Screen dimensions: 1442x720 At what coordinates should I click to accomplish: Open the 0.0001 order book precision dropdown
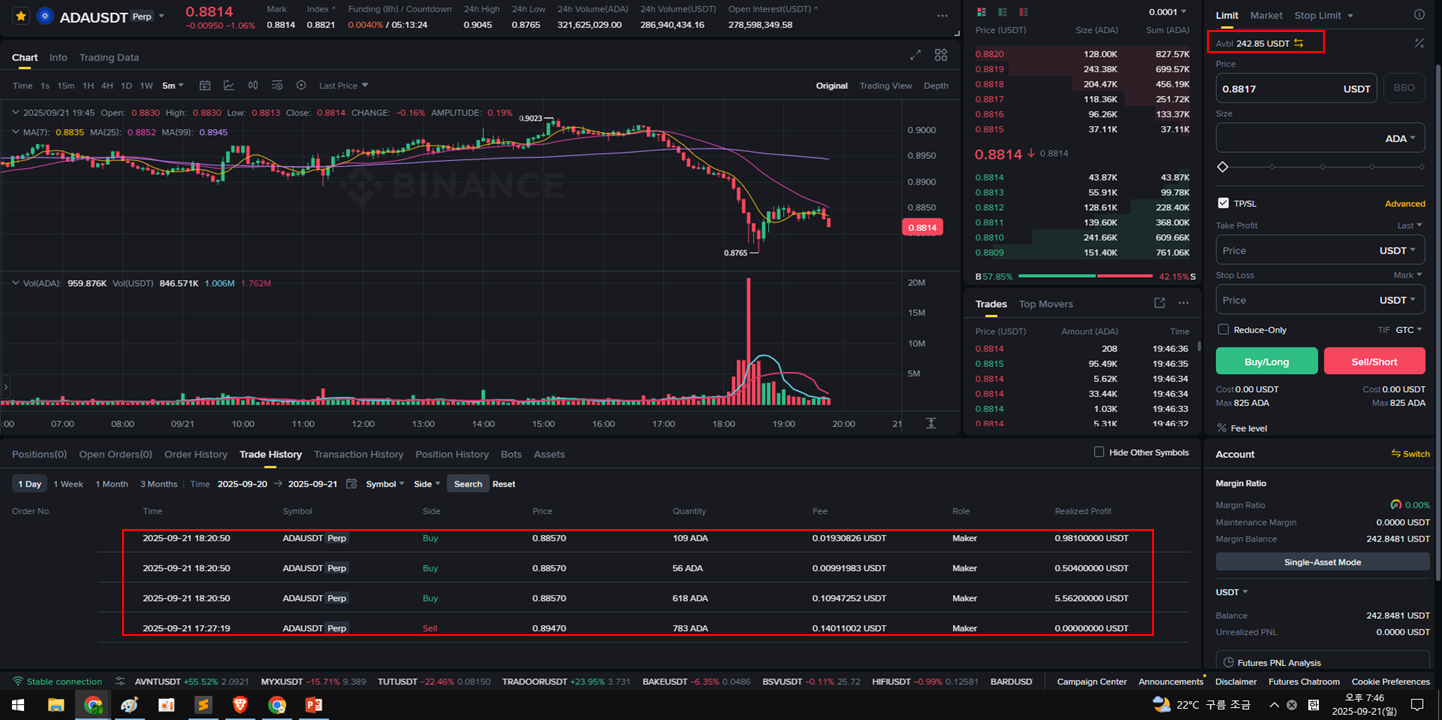(x=1168, y=12)
